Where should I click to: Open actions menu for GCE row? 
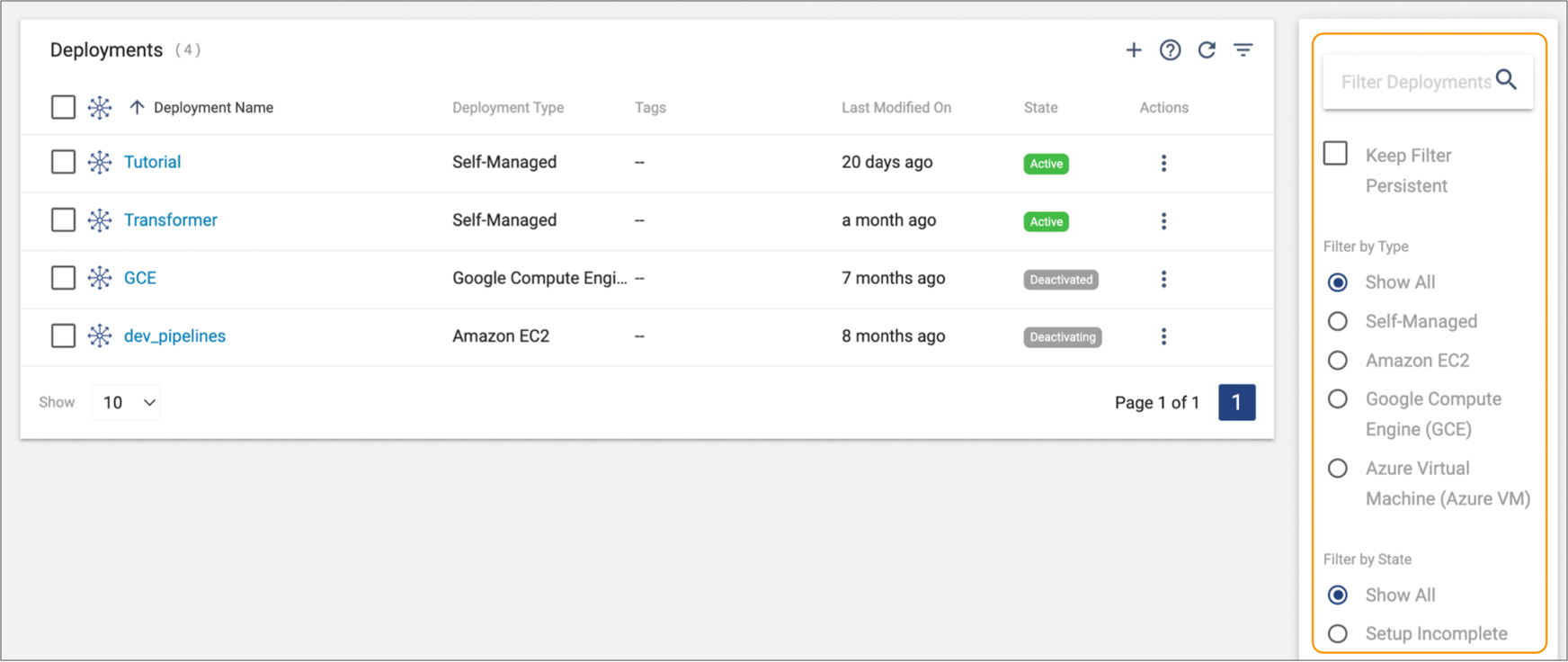point(1163,279)
